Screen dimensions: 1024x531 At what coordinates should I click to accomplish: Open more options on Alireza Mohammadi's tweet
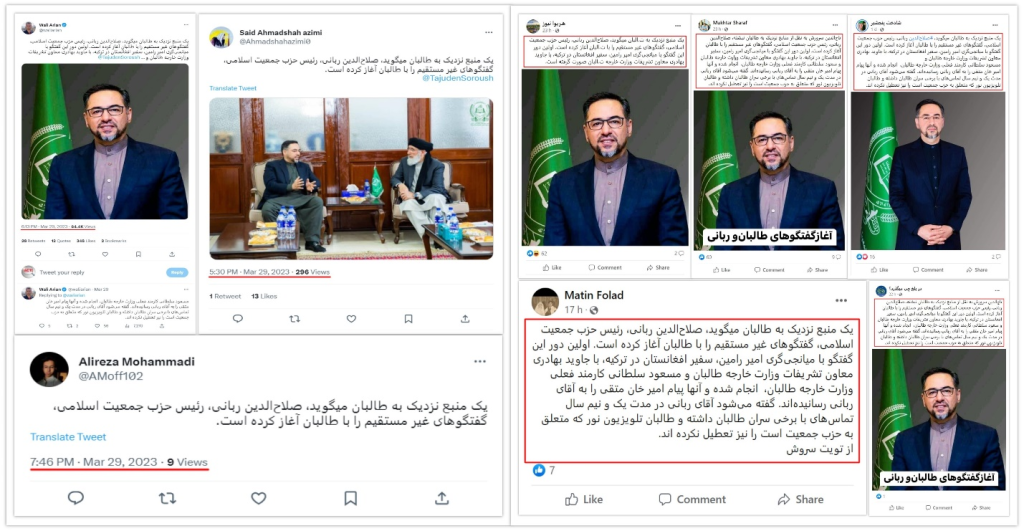480,361
